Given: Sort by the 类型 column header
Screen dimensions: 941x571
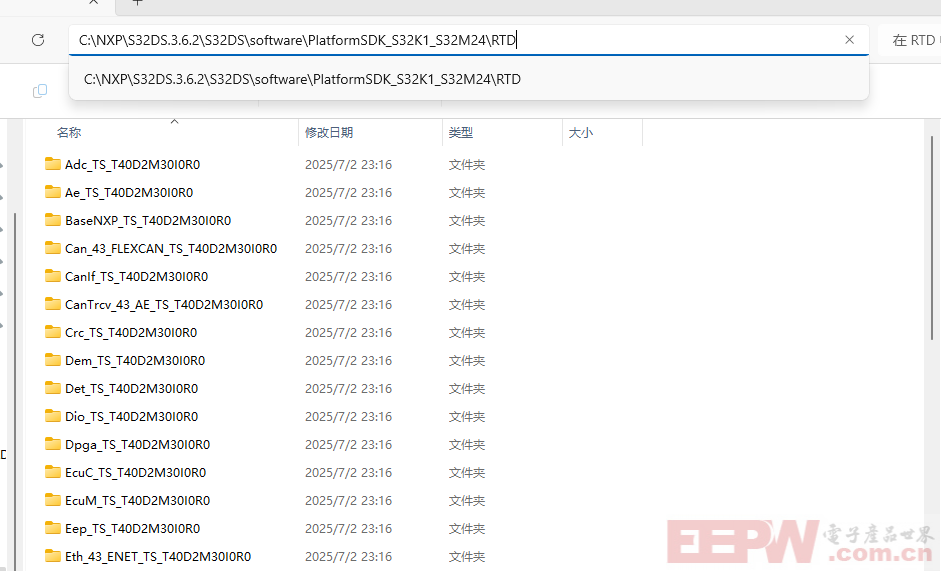Looking at the screenshot, I should [x=461, y=133].
